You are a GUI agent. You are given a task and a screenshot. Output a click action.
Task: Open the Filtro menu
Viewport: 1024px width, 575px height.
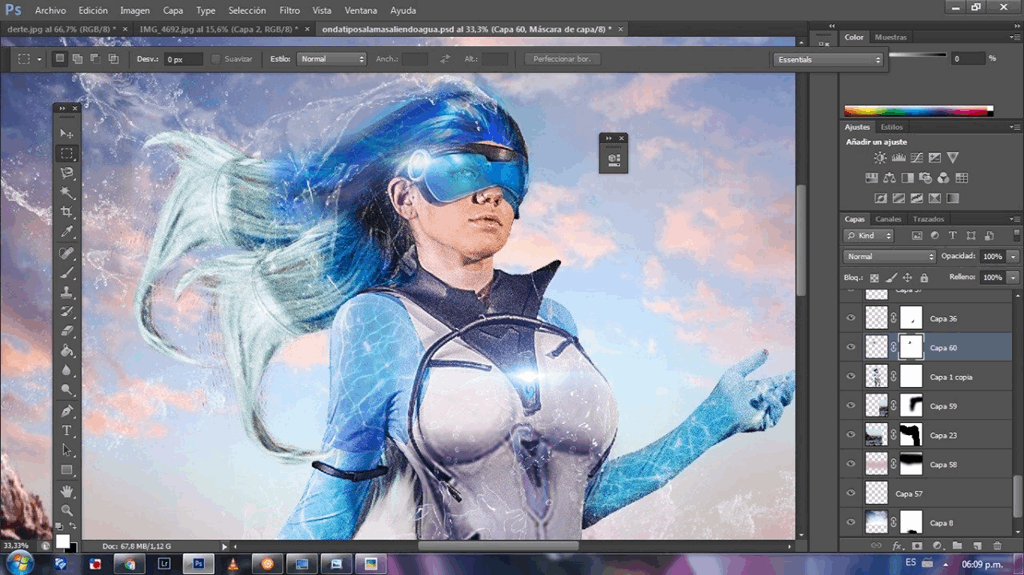click(x=289, y=10)
